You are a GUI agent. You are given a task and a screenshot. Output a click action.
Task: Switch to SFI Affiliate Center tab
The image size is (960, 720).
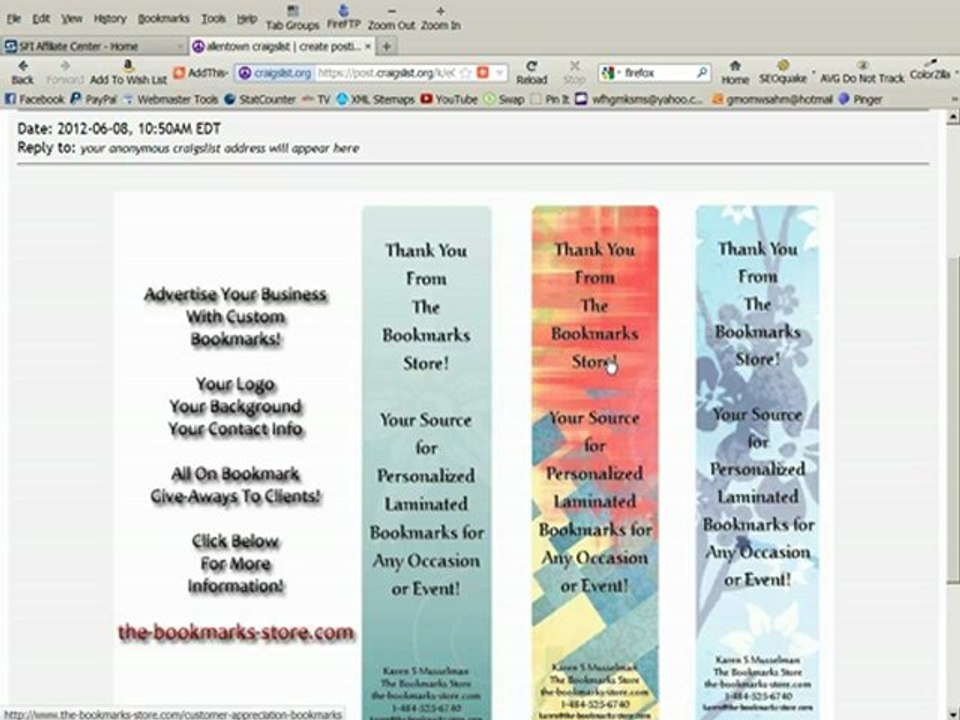pyautogui.click(x=93, y=46)
